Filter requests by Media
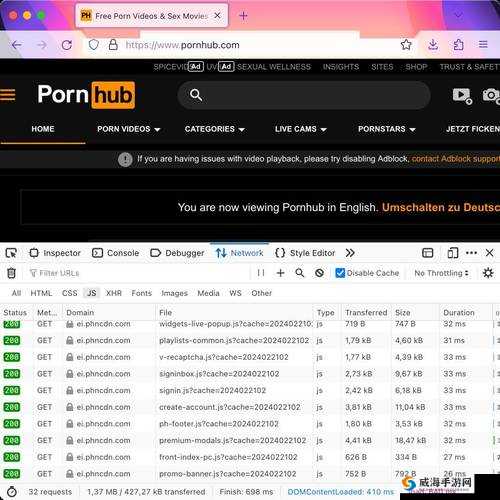Viewport: 500px width, 500px height. point(208,293)
